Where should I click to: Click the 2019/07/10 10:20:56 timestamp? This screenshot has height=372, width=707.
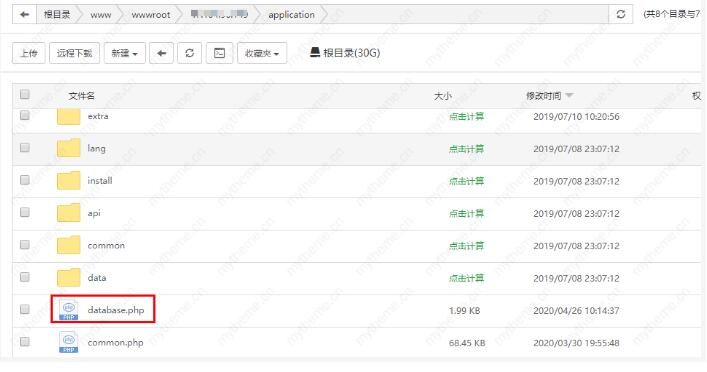click(576, 117)
